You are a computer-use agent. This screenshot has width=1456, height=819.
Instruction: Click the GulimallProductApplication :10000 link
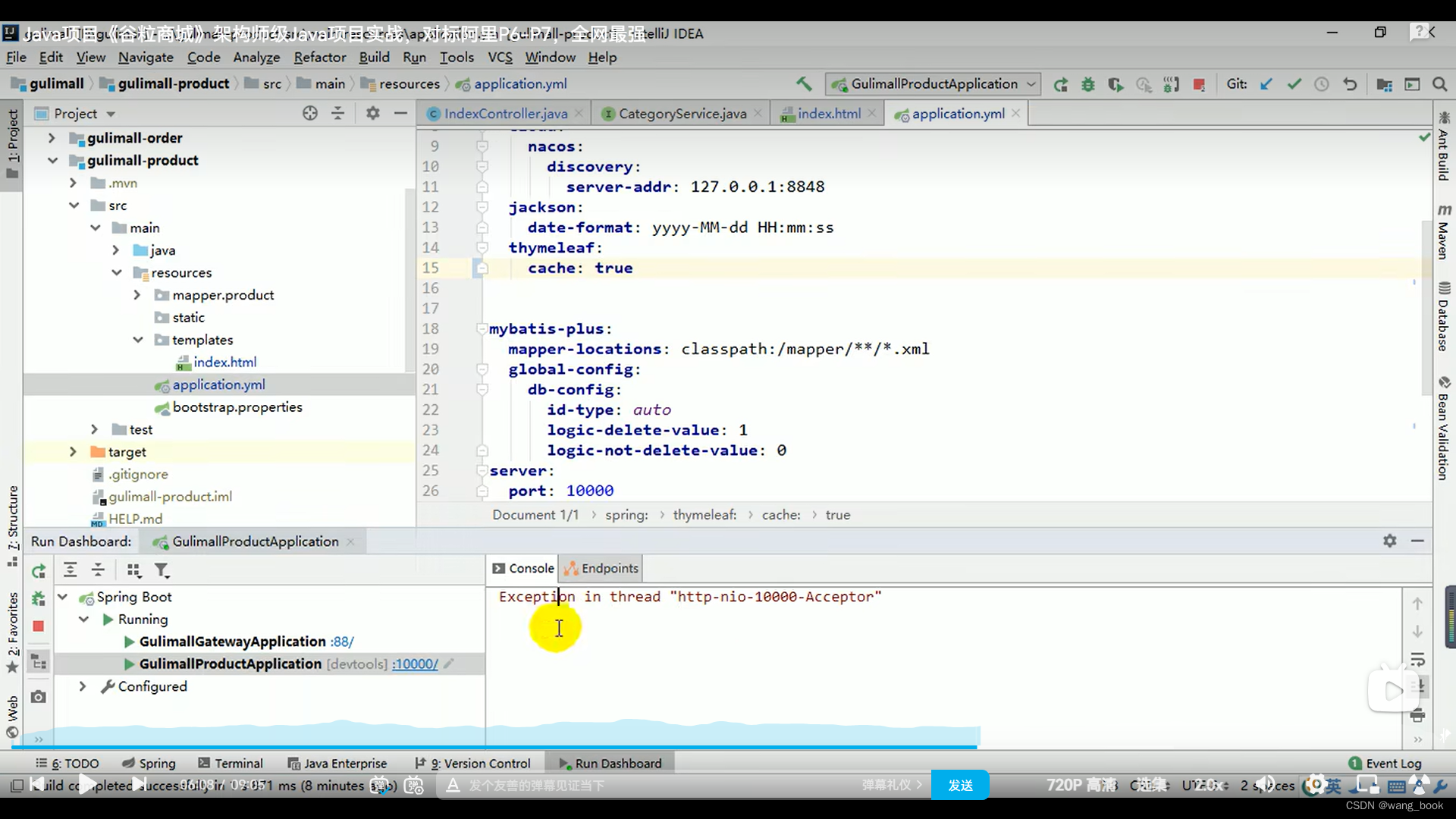415,663
